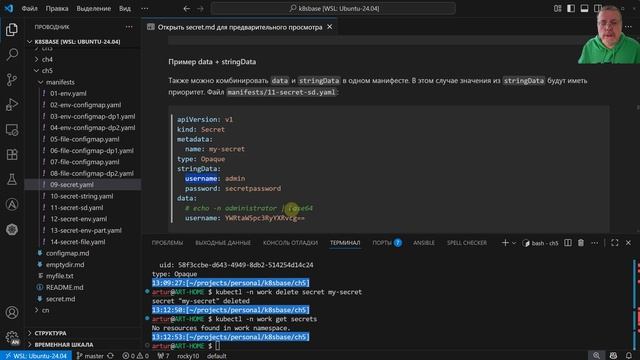Open Run and Debug view
The width and height of the screenshot is (640, 360).
(12, 104)
